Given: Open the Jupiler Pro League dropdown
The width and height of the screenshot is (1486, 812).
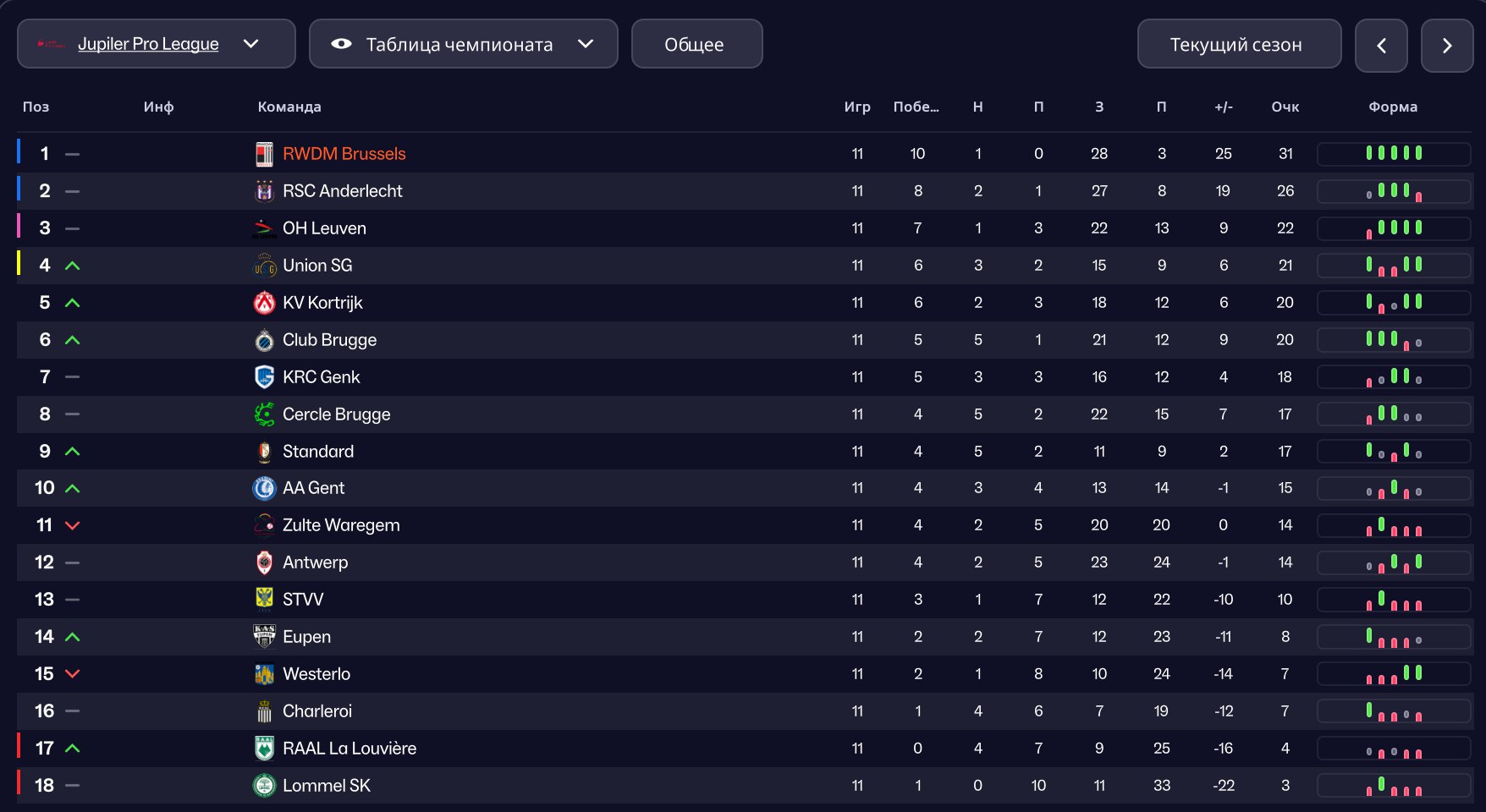Looking at the screenshot, I should [x=157, y=44].
